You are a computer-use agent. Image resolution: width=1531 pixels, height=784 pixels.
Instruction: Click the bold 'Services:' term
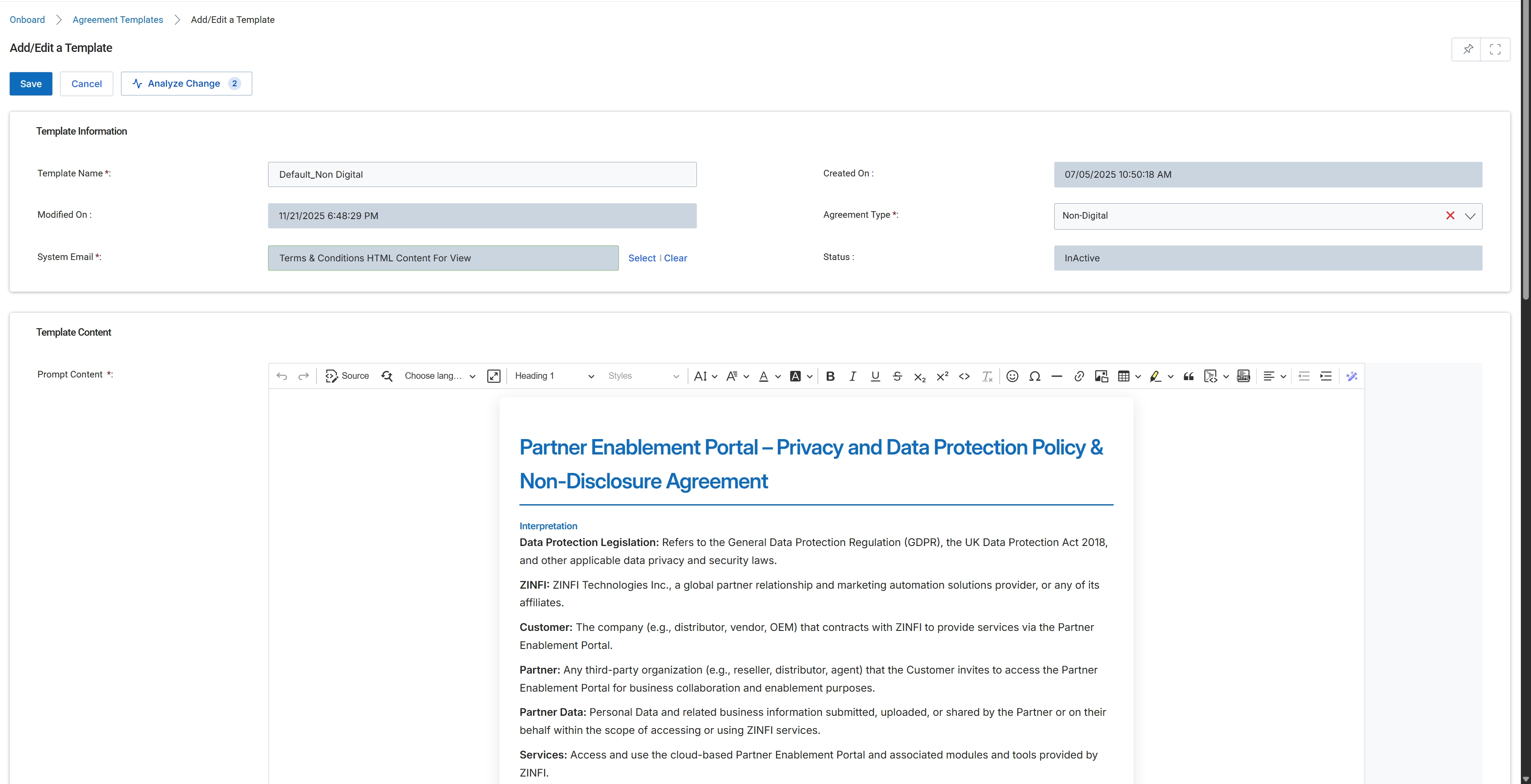(x=543, y=755)
